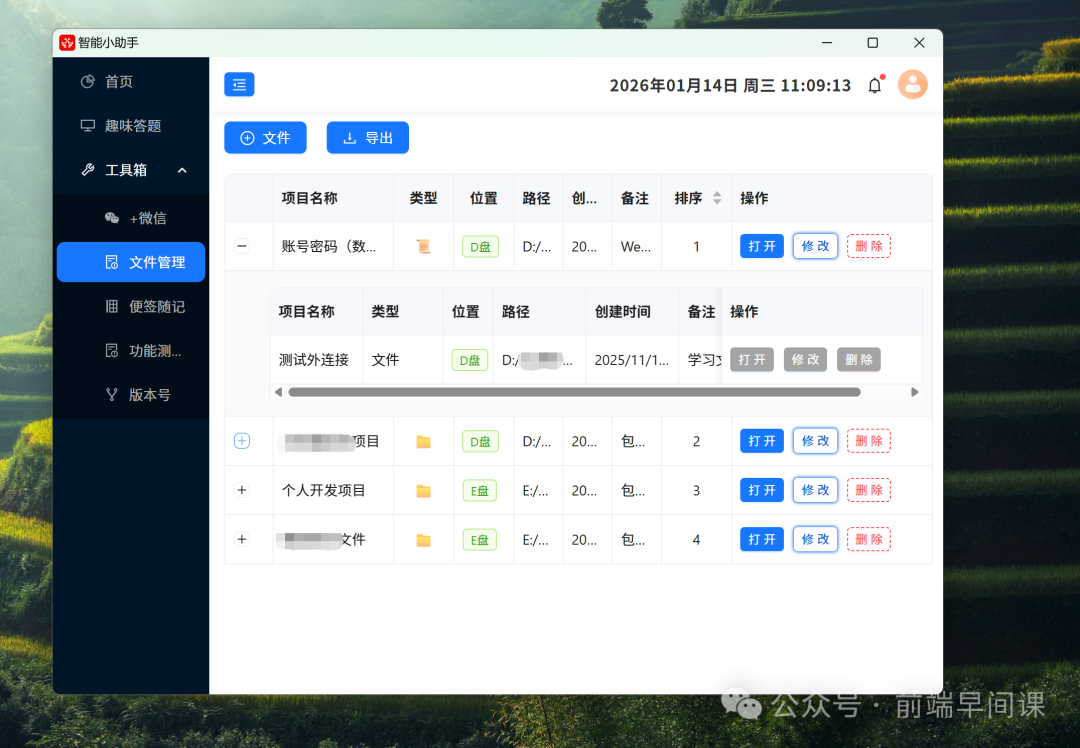Click 修改 for 账号密码 row
The image size is (1080, 748).
816,246
